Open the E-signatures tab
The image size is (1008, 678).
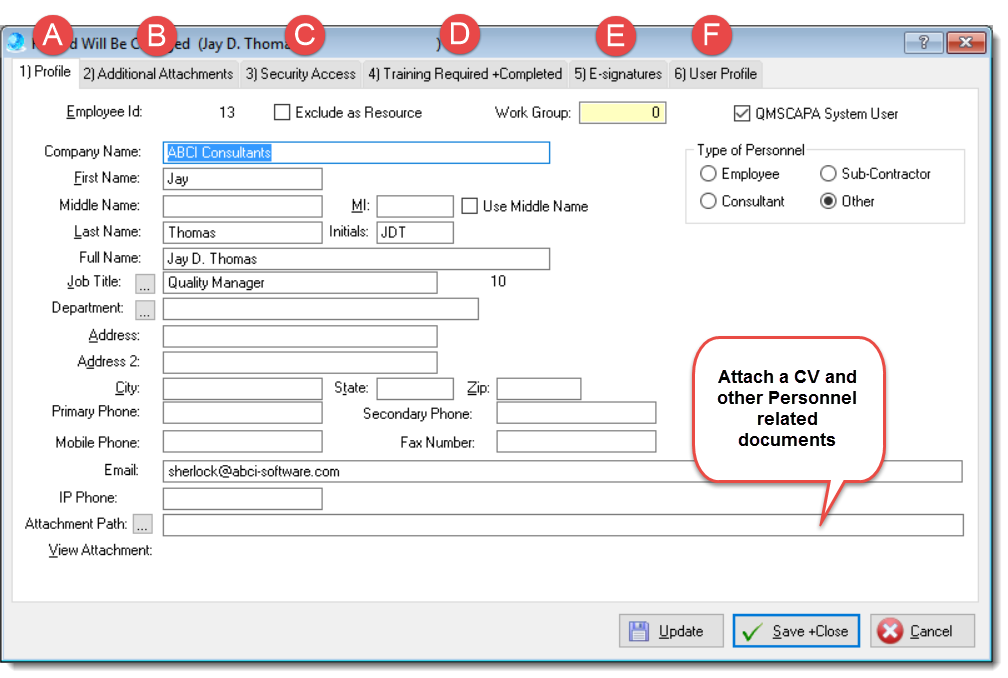pos(618,74)
